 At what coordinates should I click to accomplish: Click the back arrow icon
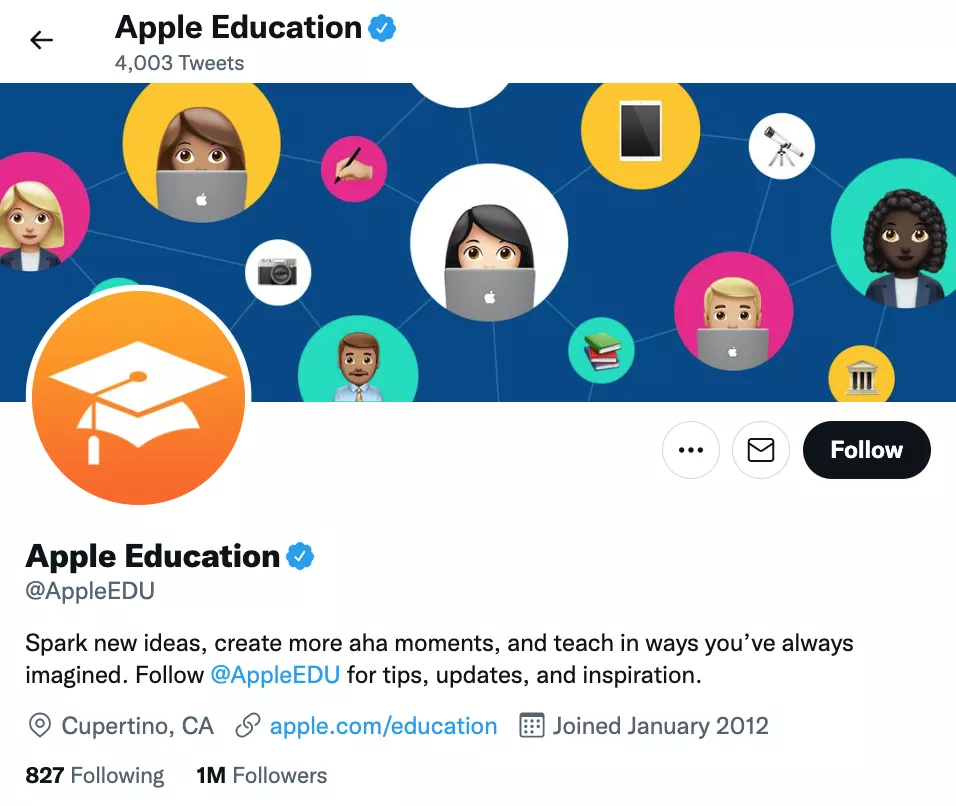point(41,40)
